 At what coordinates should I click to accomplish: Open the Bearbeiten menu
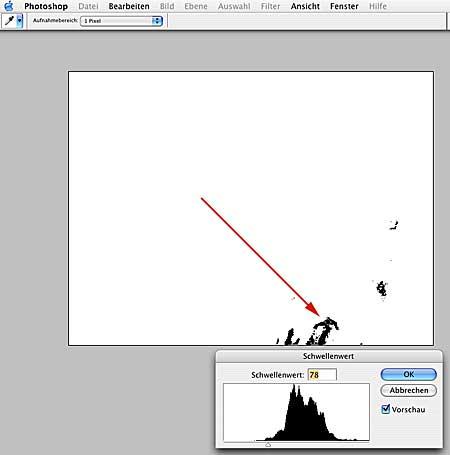click(129, 6)
